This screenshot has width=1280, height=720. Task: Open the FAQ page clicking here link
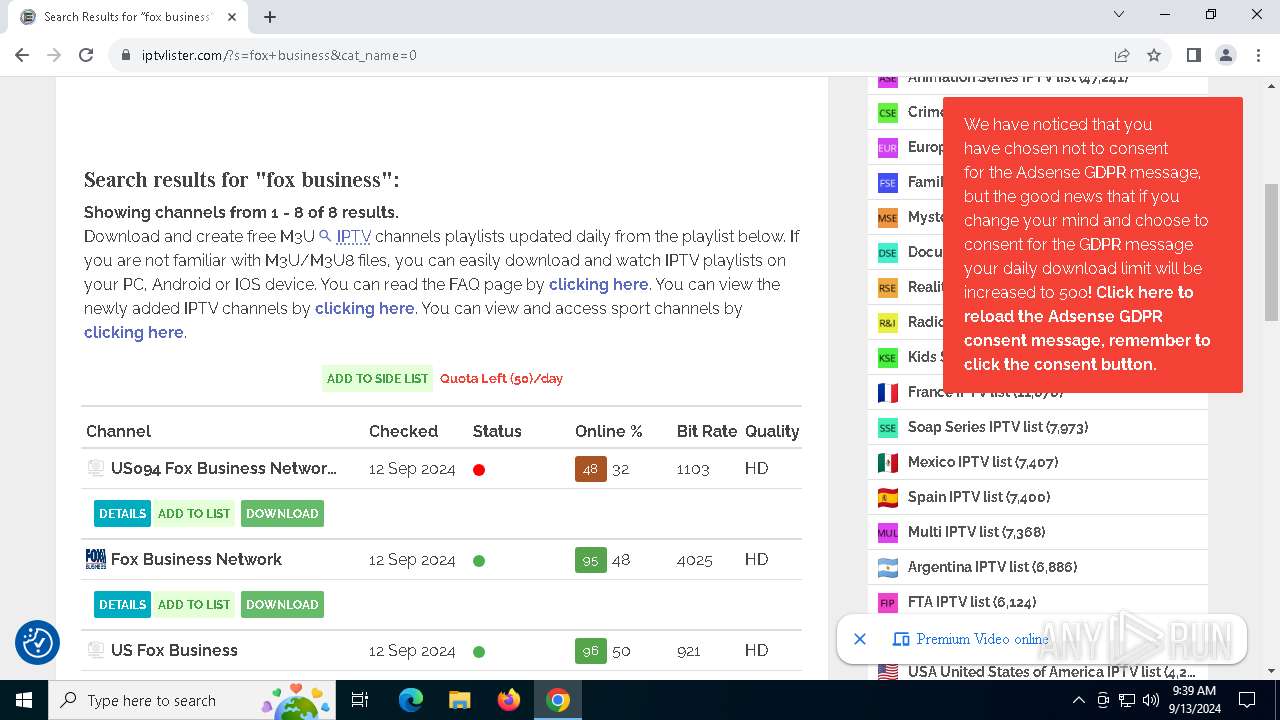[598, 284]
